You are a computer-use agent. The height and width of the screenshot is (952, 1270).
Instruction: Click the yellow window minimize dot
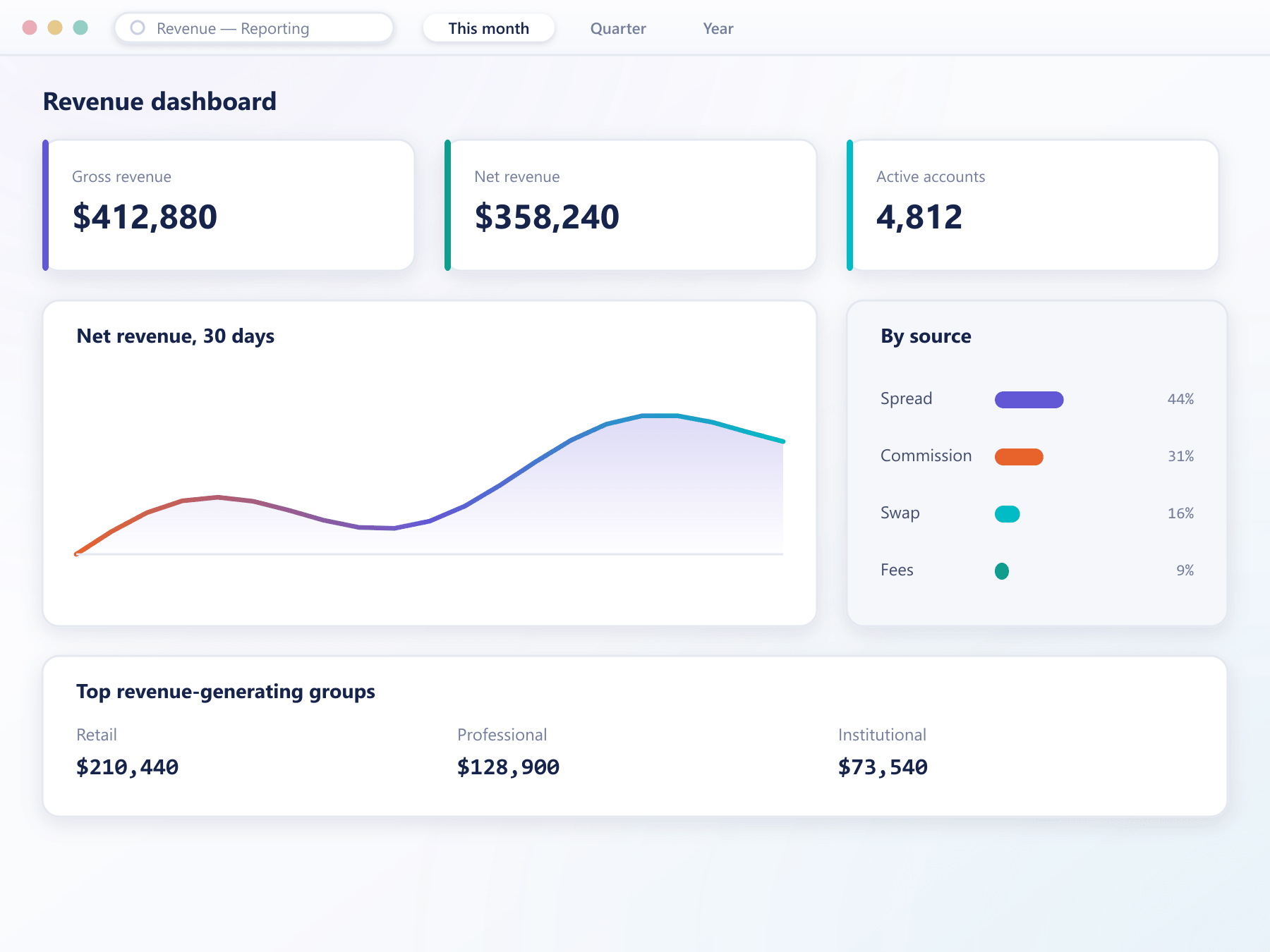click(55, 28)
